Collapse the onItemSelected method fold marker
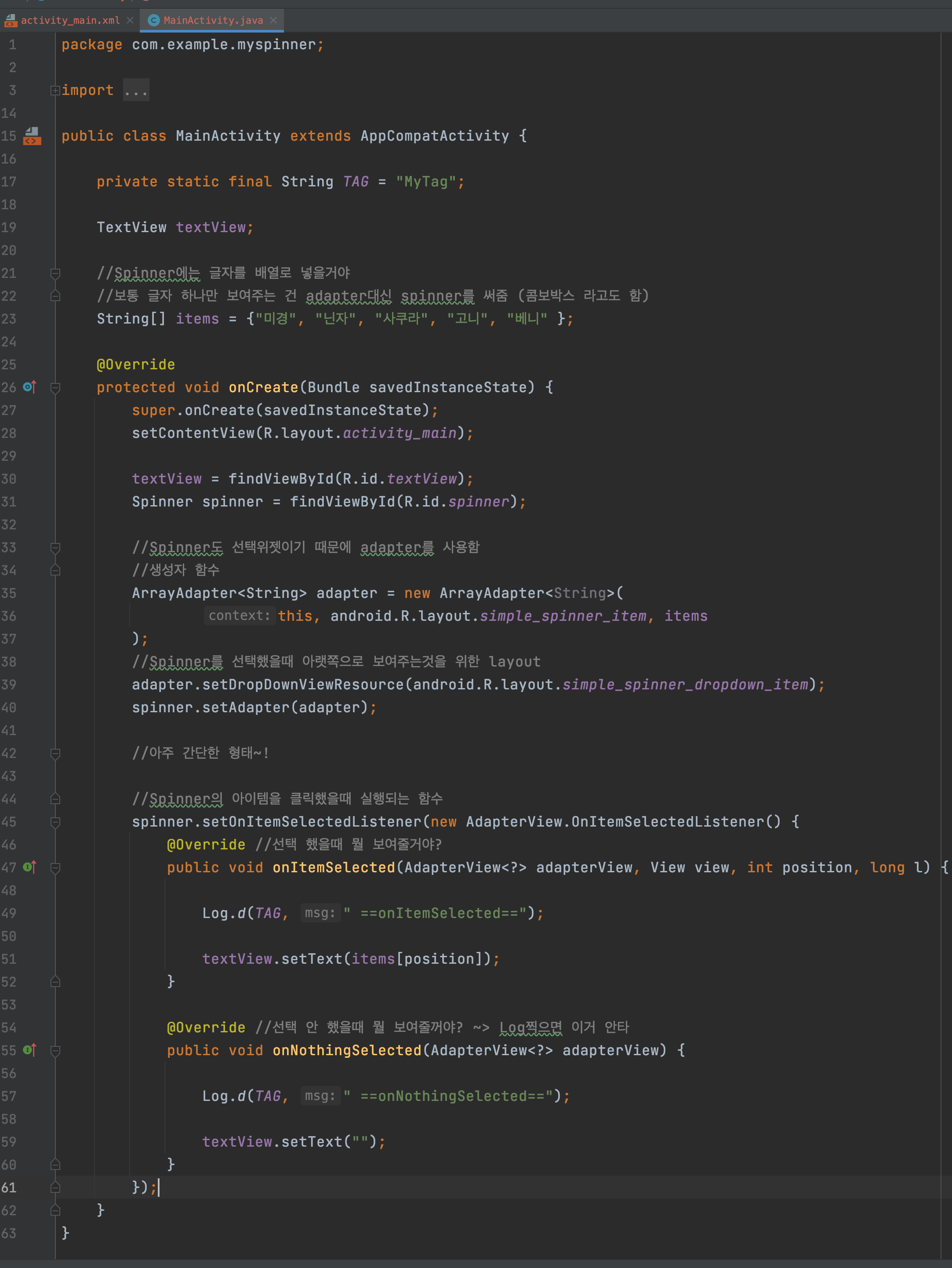The width and height of the screenshot is (952, 1268). (55, 868)
